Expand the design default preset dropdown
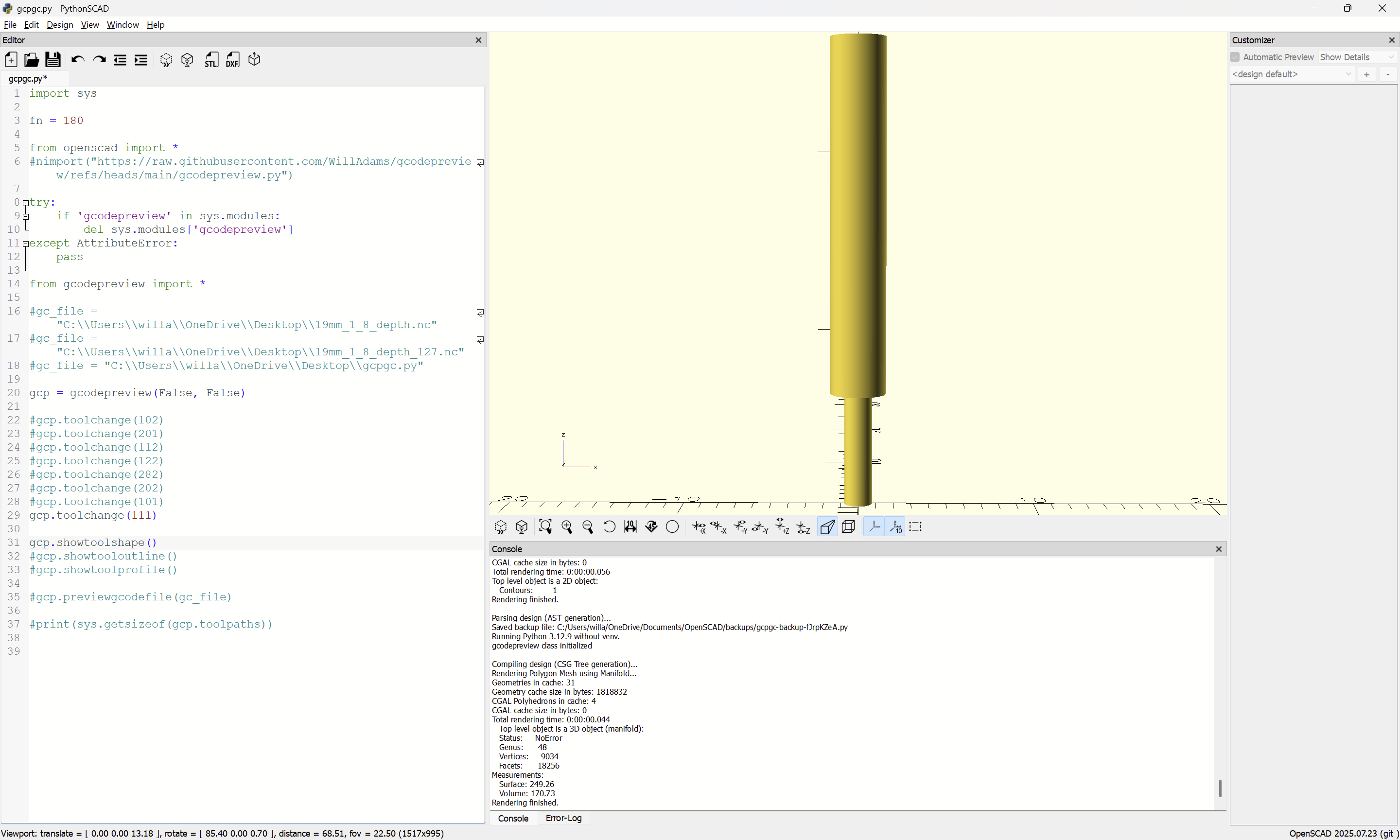The height and width of the screenshot is (840, 1400). point(1292,74)
